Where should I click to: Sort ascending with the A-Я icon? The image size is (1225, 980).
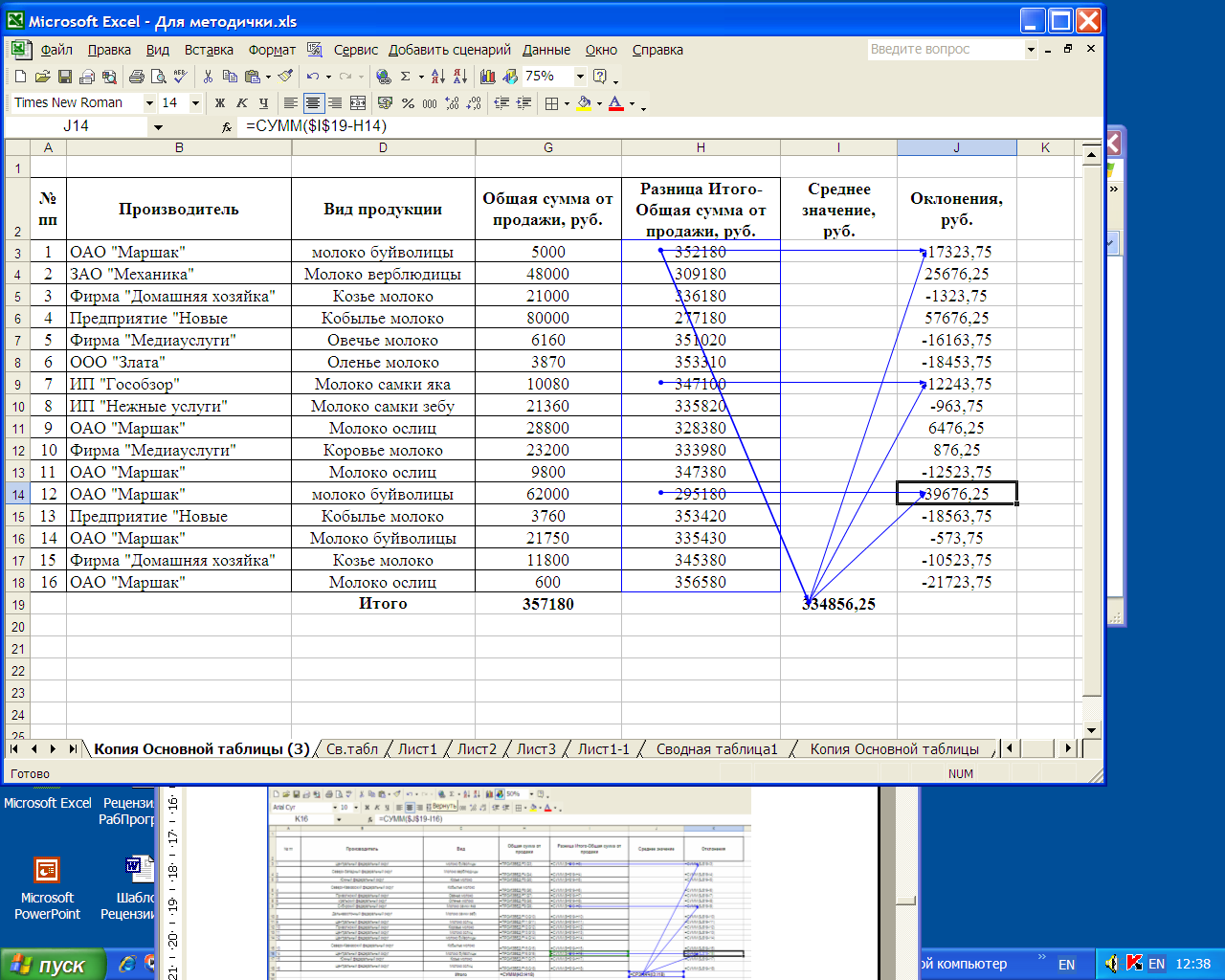coord(437,77)
